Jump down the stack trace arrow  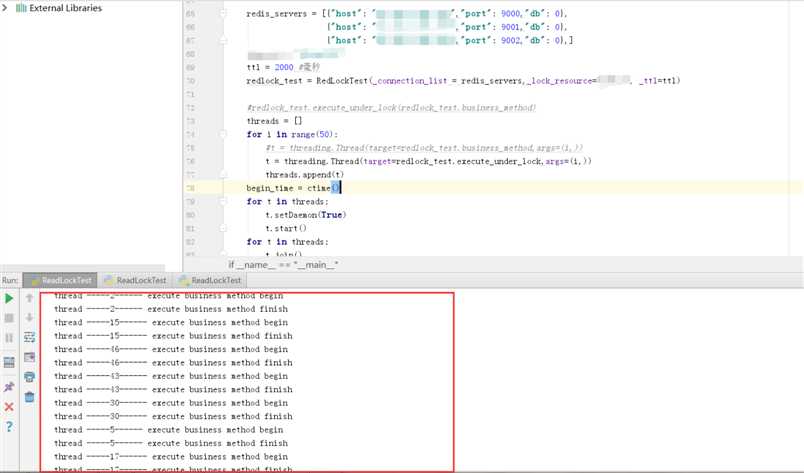[29, 318]
